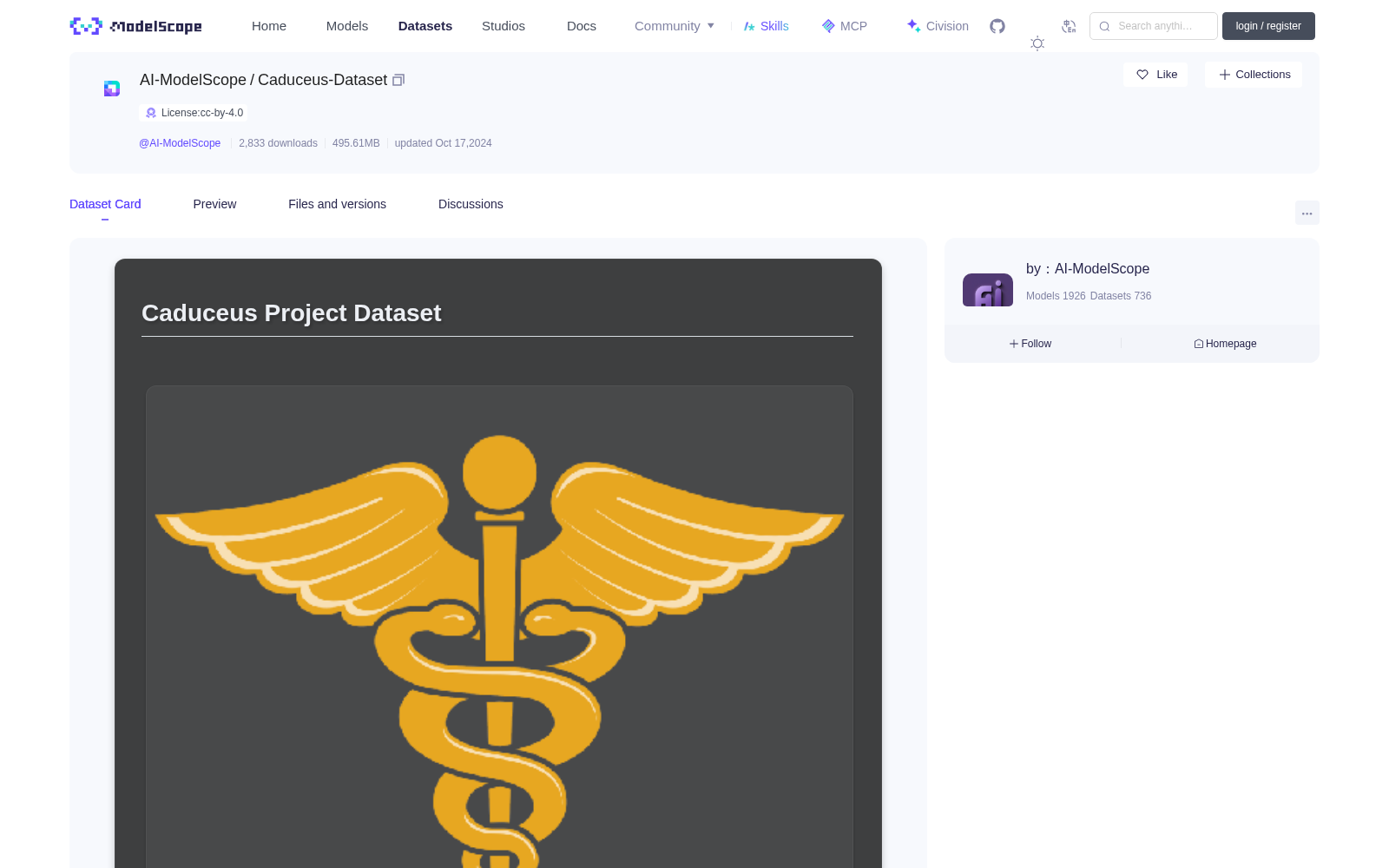The image size is (1389, 868).
Task: Click the AI-ModelScope organization avatar
Action: tap(988, 290)
